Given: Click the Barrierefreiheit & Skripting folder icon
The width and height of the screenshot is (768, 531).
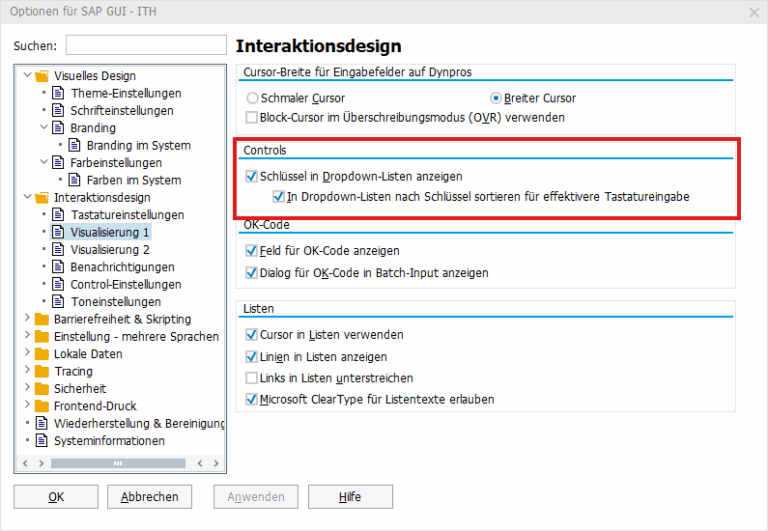Looking at the screenshot, I should [x=42, y=319].
